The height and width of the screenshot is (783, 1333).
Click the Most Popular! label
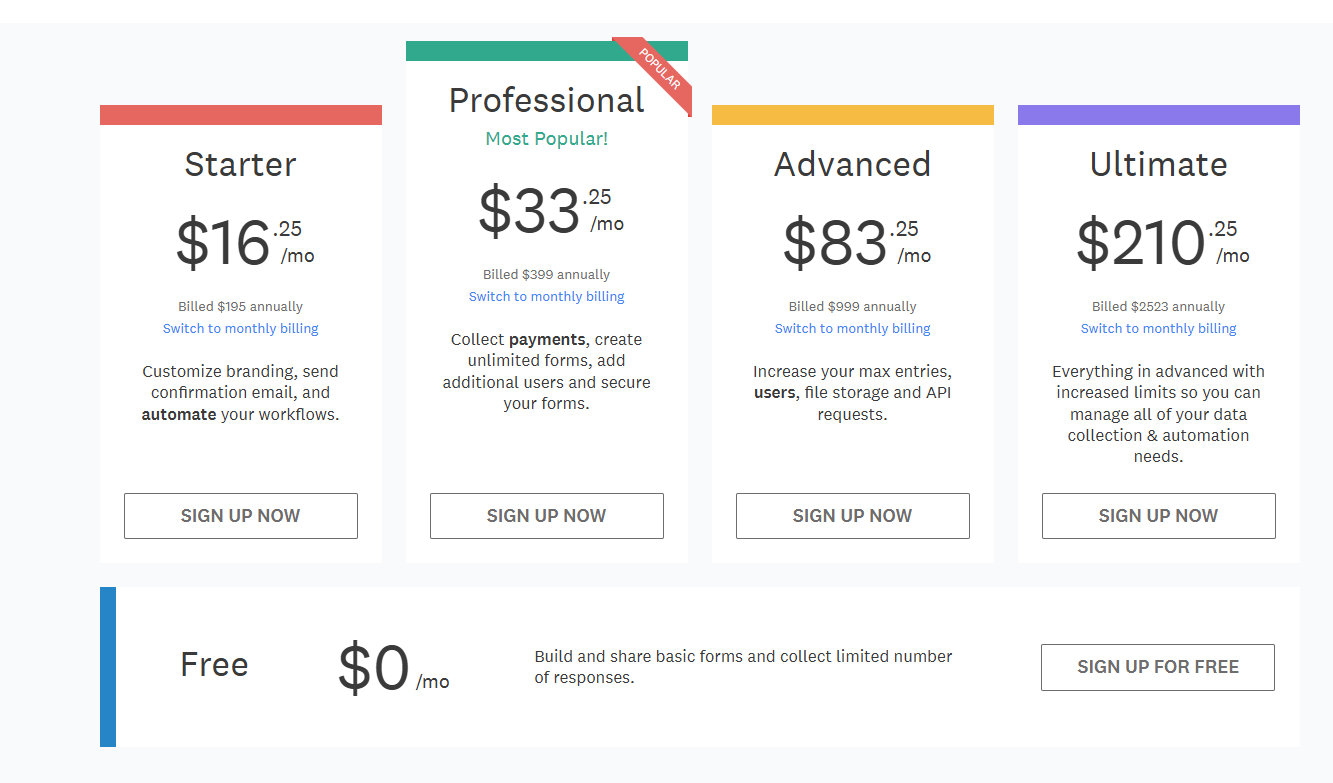click(x=546, y=138)
